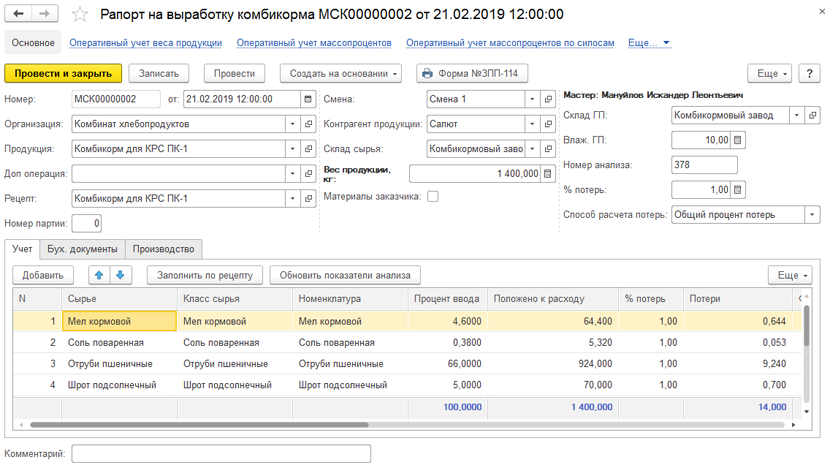
Task: Open Оперативный учет массопроцентов link
Action: coord(314,43)
